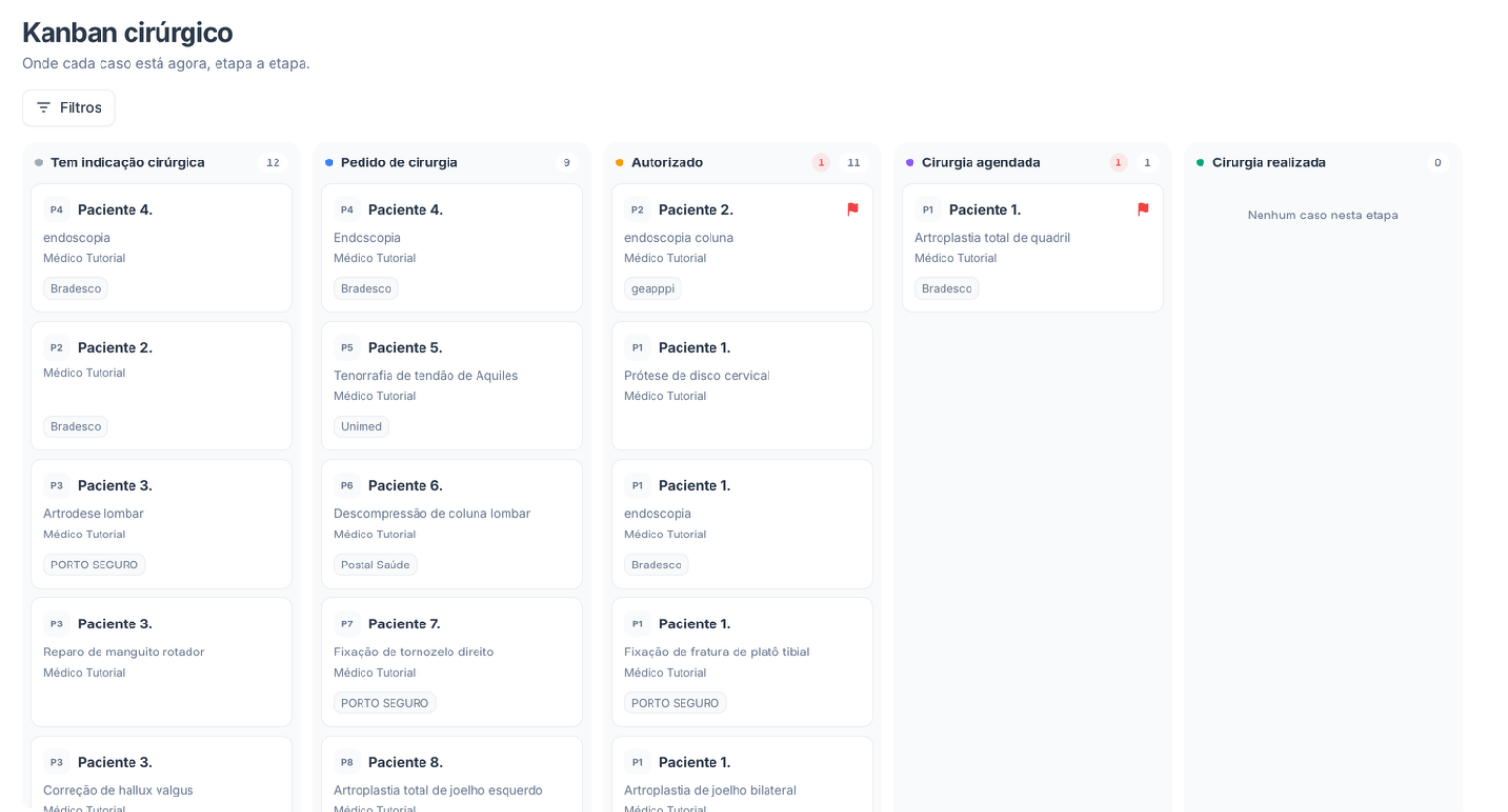Click the "Tem indicação cirúrgica" column title
1508x812 pixels.
[128, 162]
